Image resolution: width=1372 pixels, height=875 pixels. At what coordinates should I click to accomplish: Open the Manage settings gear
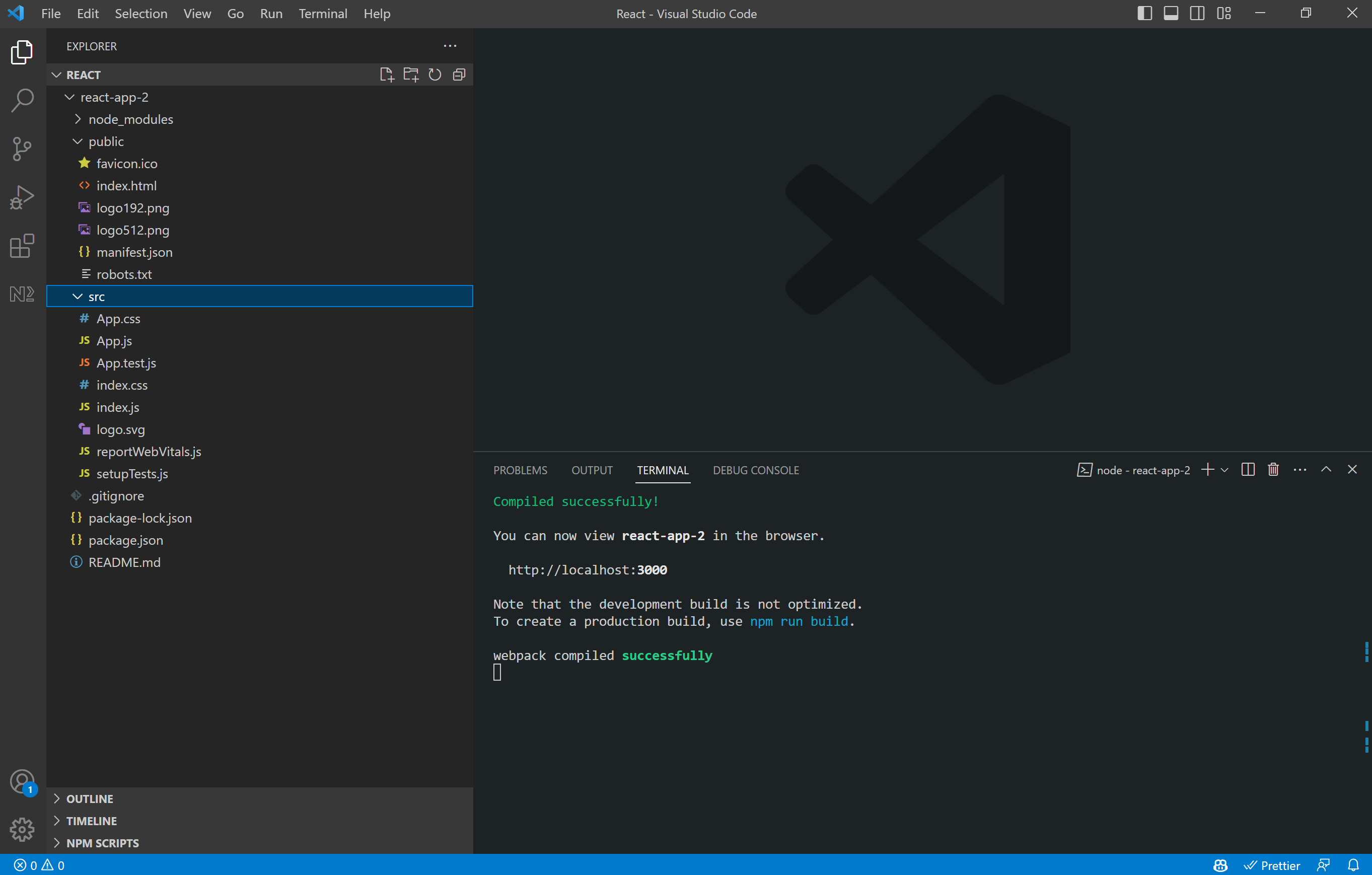[22, 829]
